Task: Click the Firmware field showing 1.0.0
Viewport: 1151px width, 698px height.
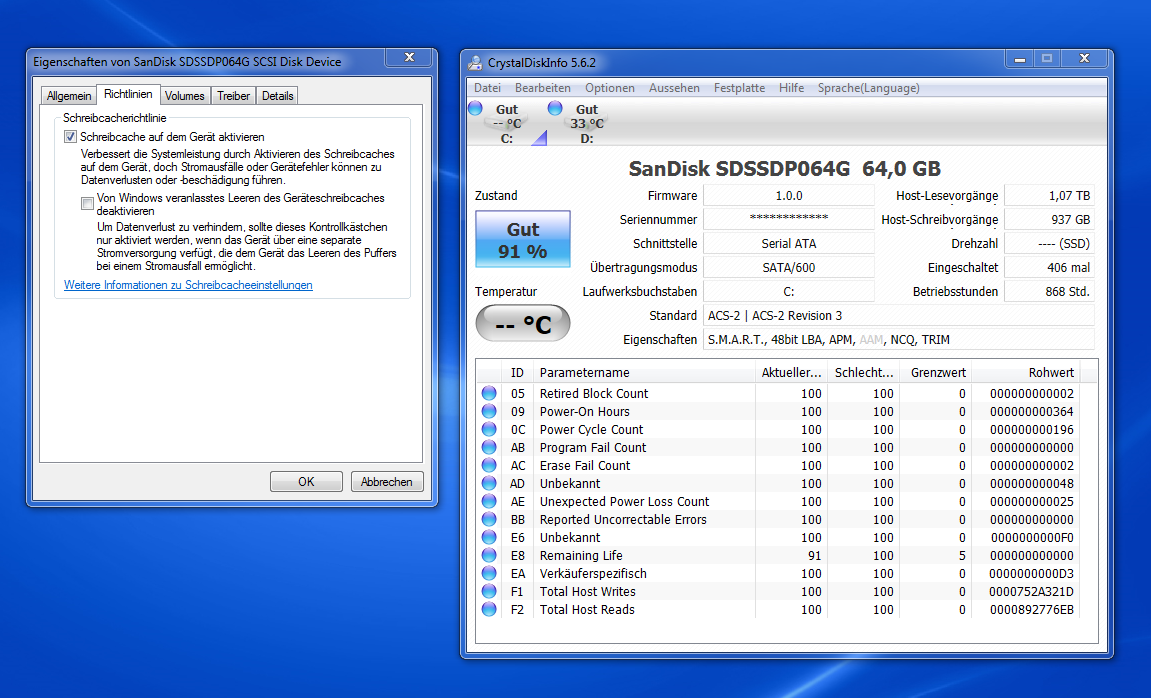Action: click(x=789, y=195)
